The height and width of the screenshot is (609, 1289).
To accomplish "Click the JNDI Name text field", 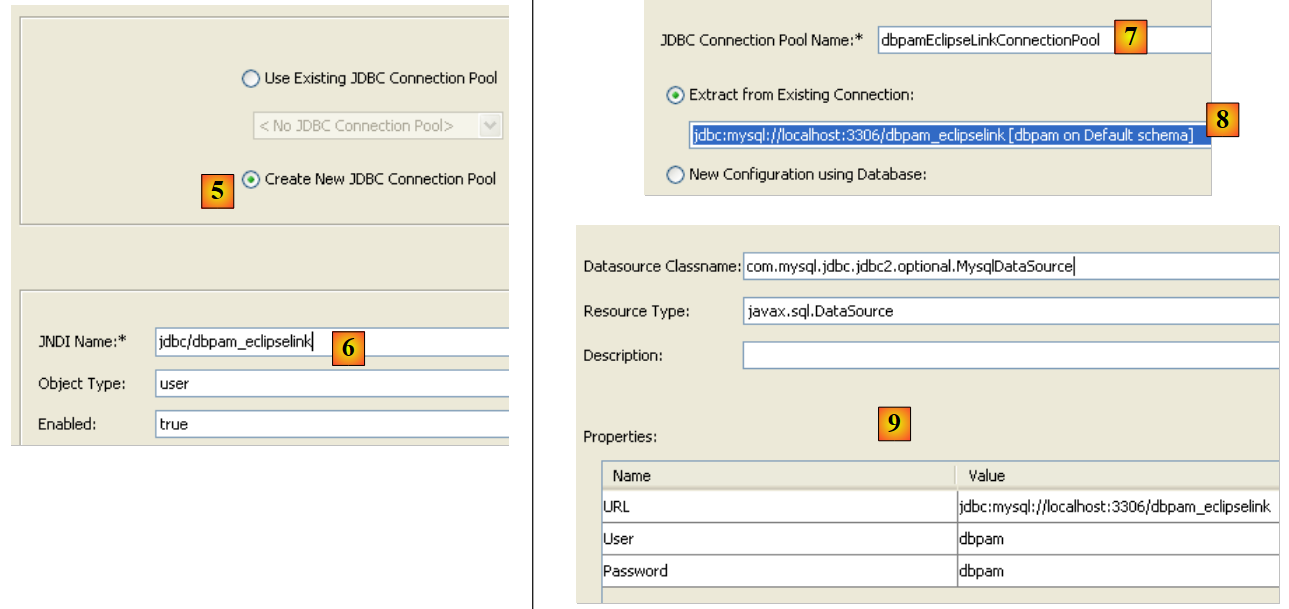I will click(x=330, y=342).
